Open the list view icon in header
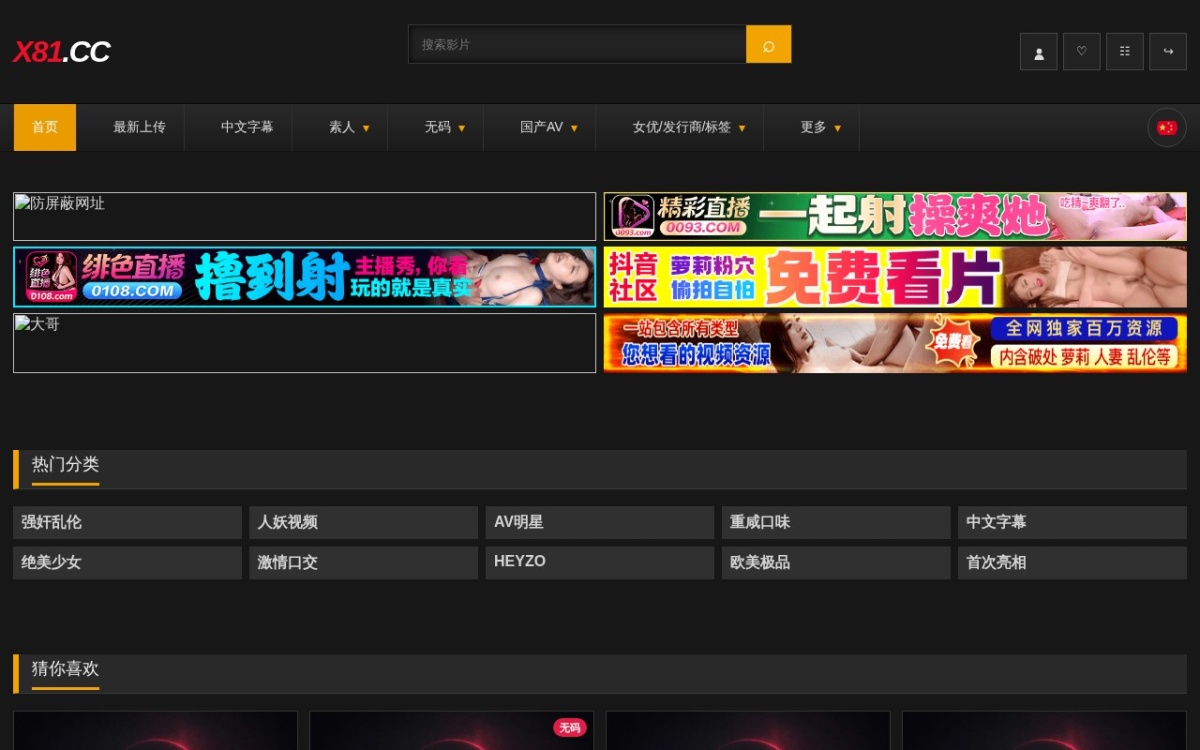1200x750 pixels. pos(1124,52)
